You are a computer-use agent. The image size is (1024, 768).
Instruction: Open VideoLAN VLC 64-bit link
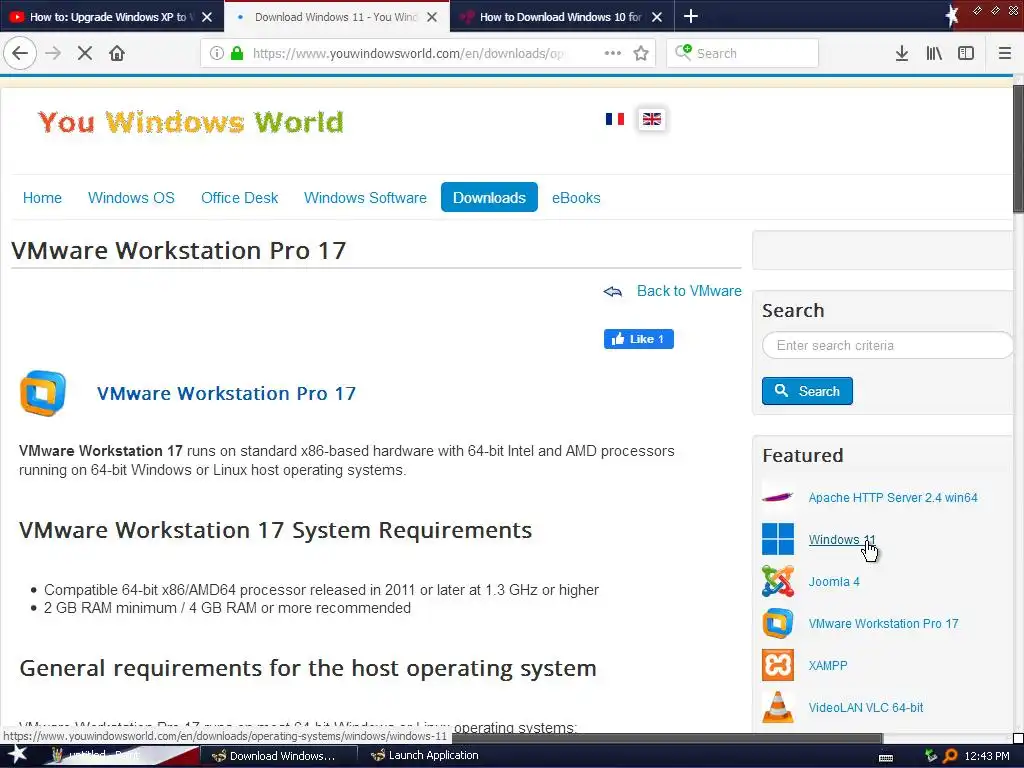pyautogui.click(x=865, y=707)
